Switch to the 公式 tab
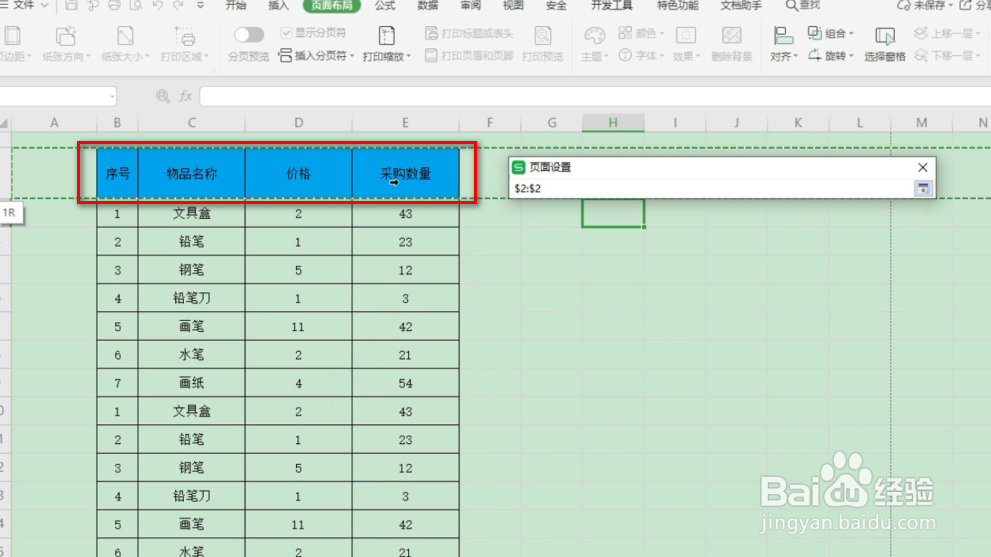 (385, 5)
